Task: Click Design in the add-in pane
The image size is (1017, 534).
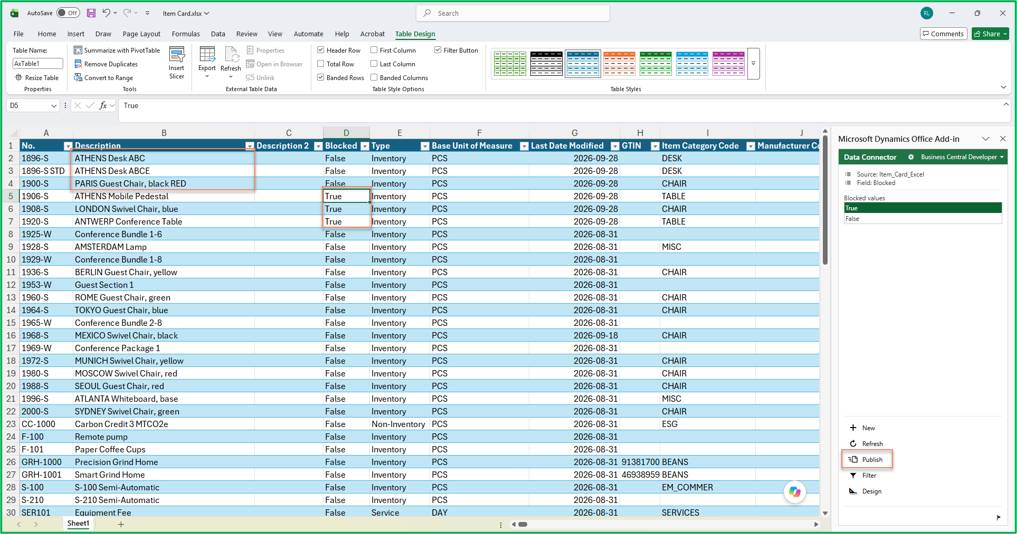Action: click(x=865, y=491)
